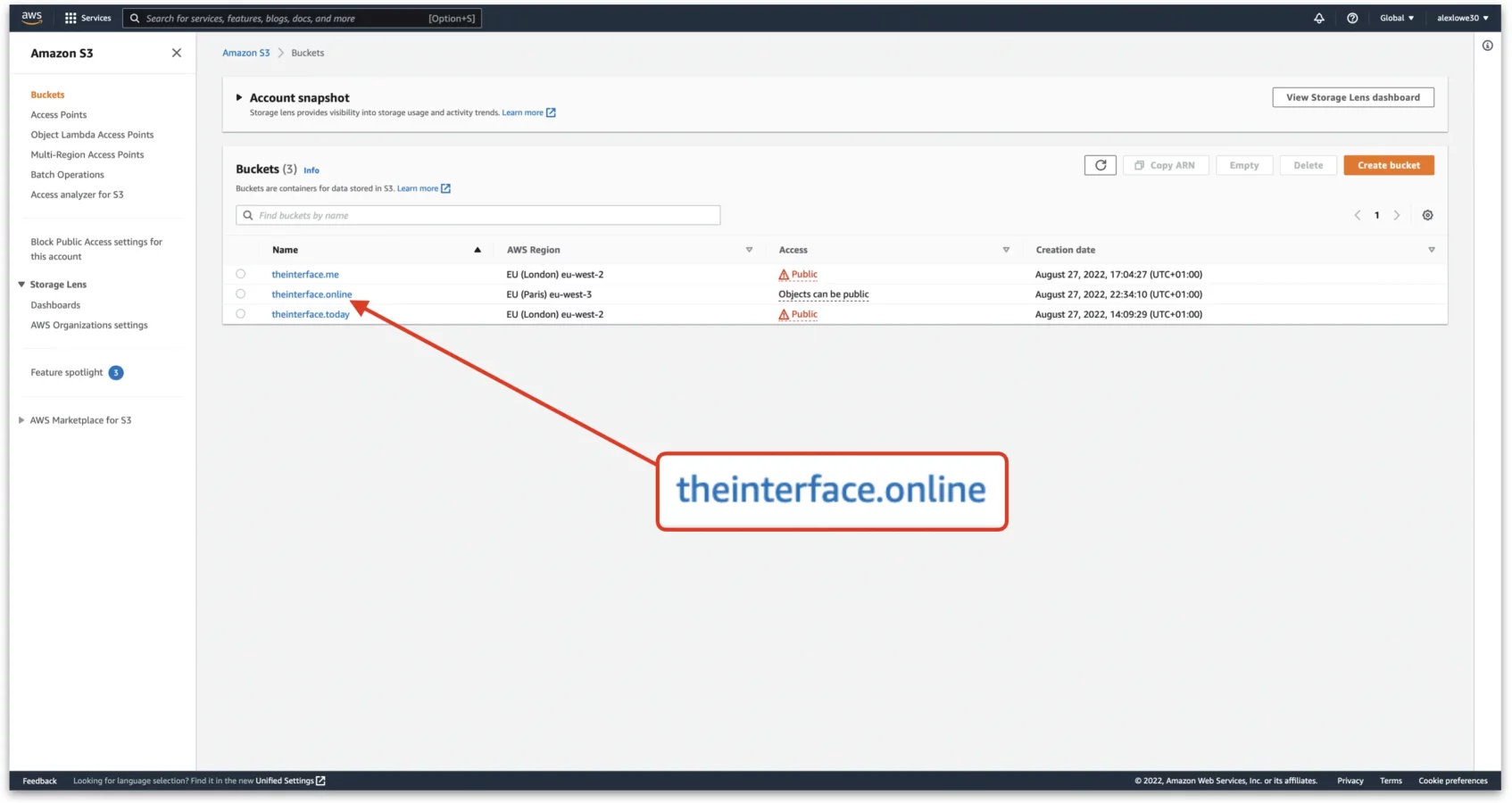The image size is (1512, 803).
Task: Click Feature spotlight in sidebar
Action: pyautogui.click(x=67, y=373)
